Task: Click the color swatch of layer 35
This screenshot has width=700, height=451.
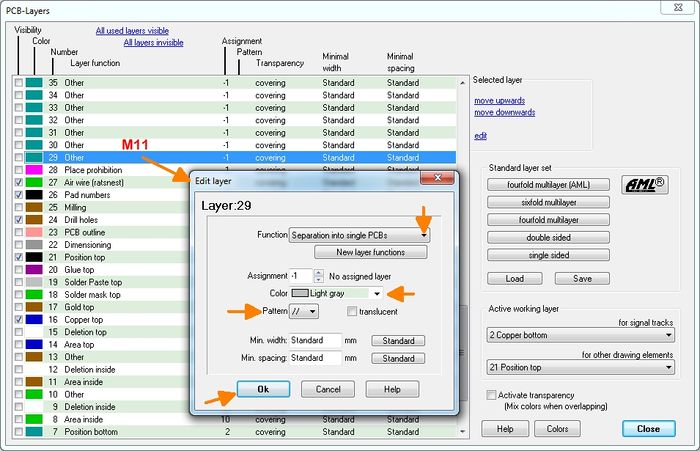Action: click(36, 82)
